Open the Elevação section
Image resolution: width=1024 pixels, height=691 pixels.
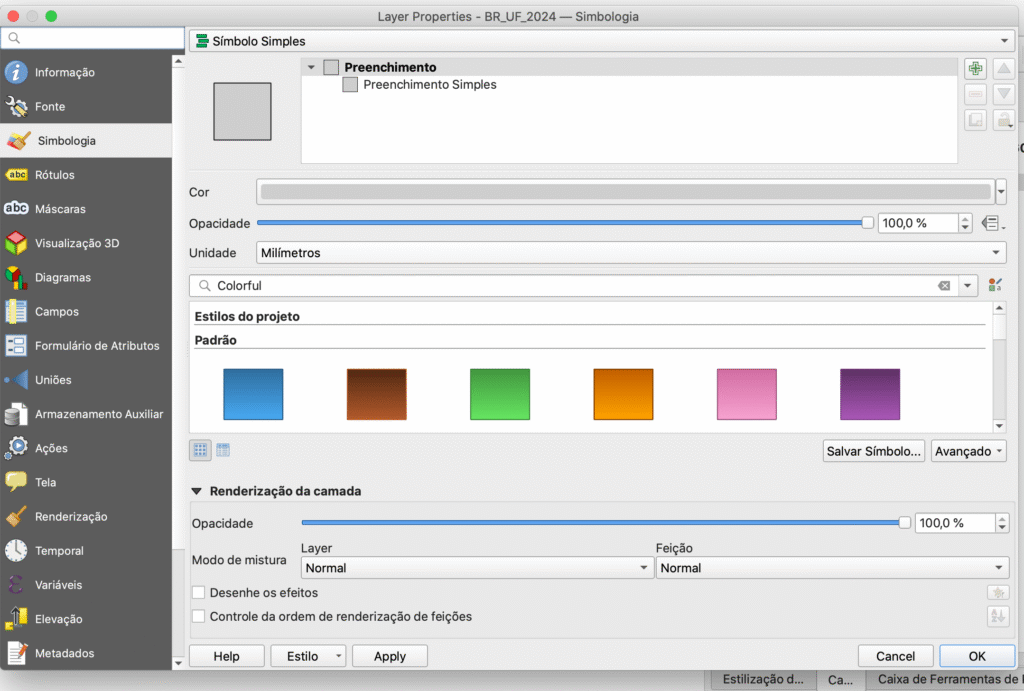[x=86, y=619]
